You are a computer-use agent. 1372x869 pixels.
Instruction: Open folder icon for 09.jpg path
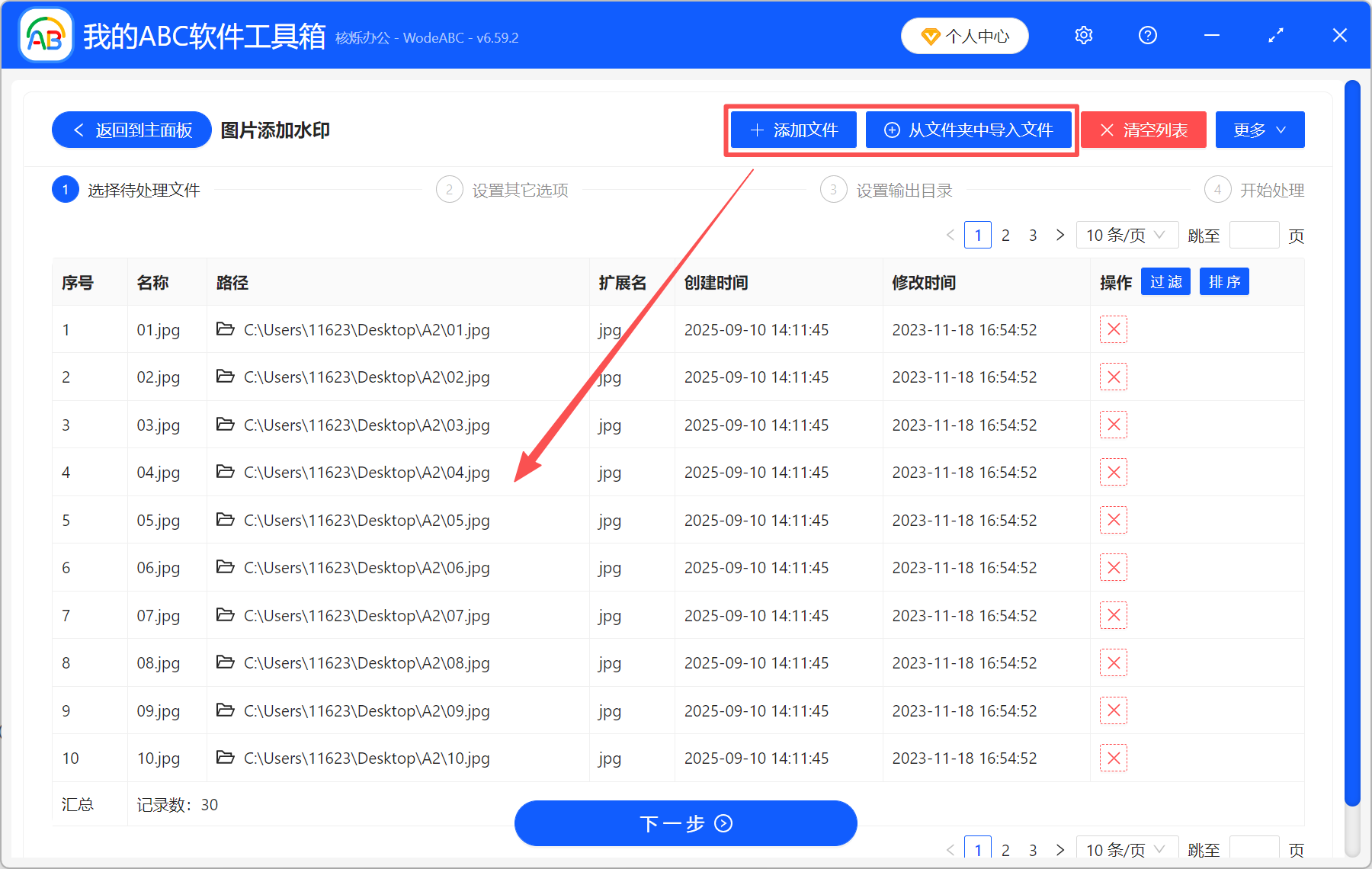[225, 710]
